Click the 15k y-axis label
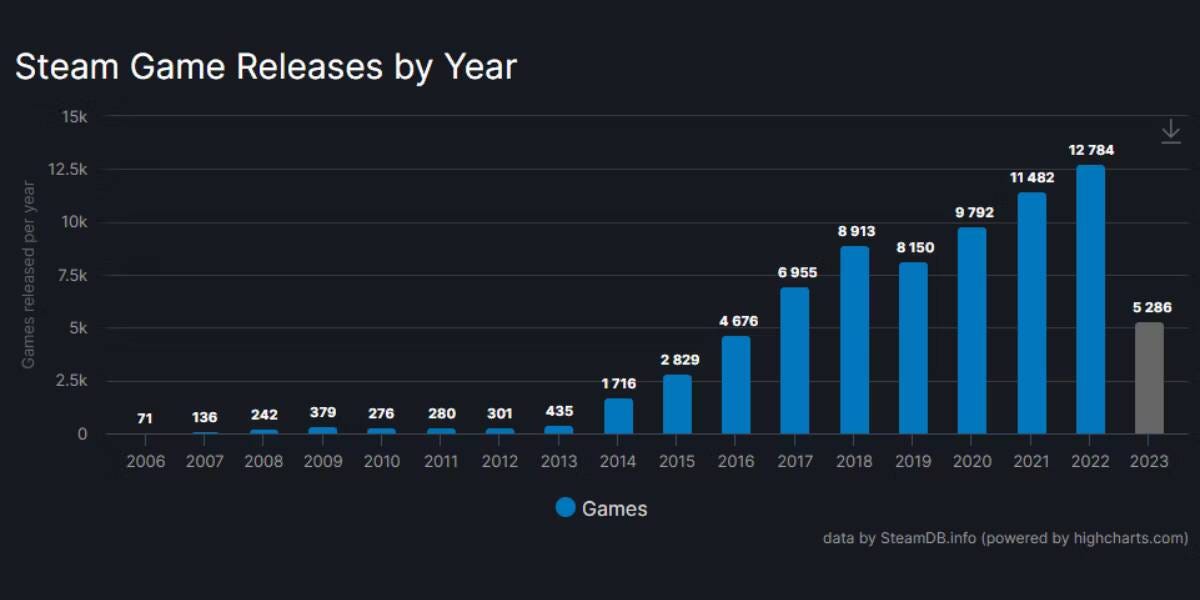 click(75, 117)
